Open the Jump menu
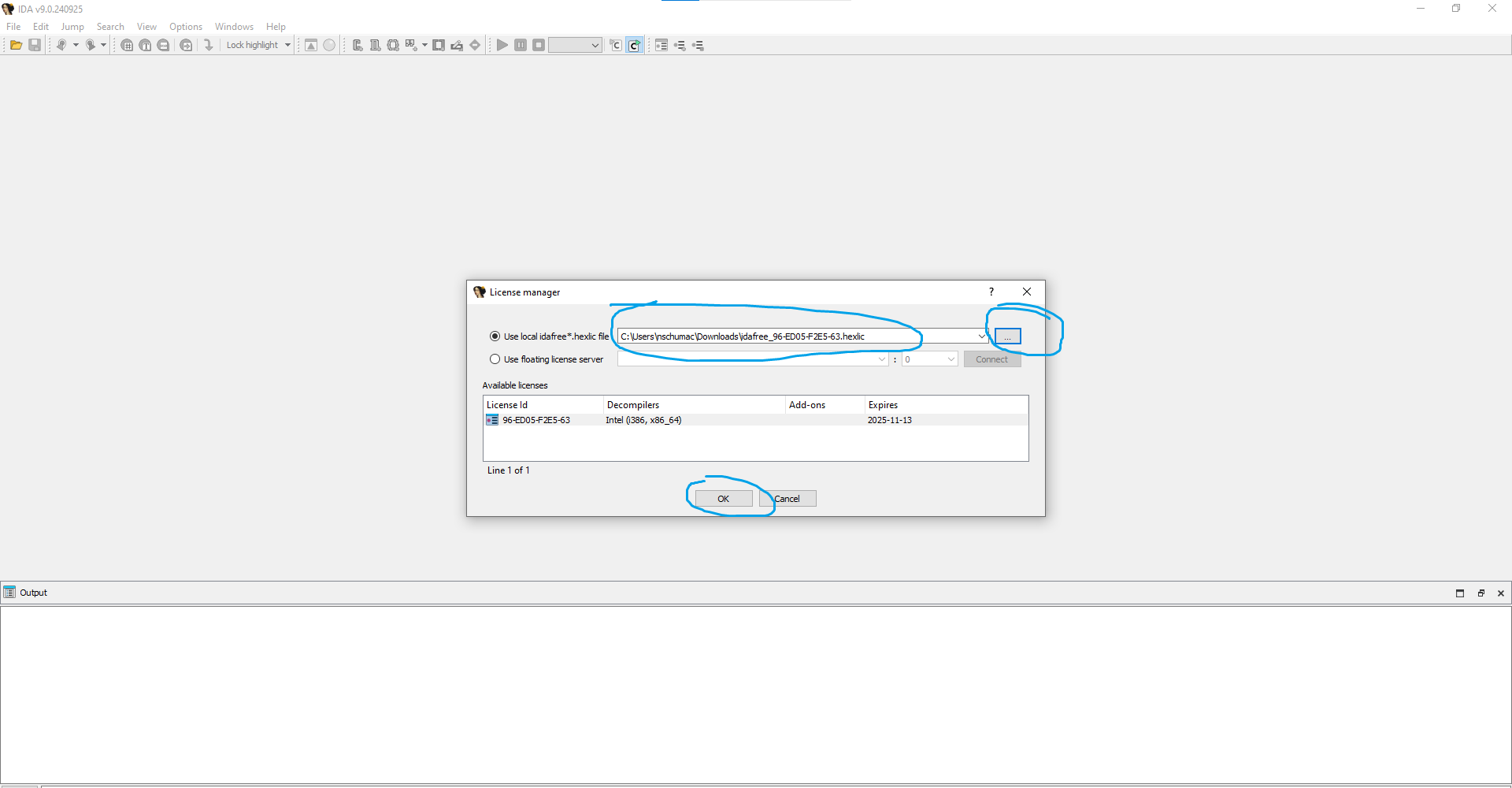 pyautogui.click(x=72, y=26)
